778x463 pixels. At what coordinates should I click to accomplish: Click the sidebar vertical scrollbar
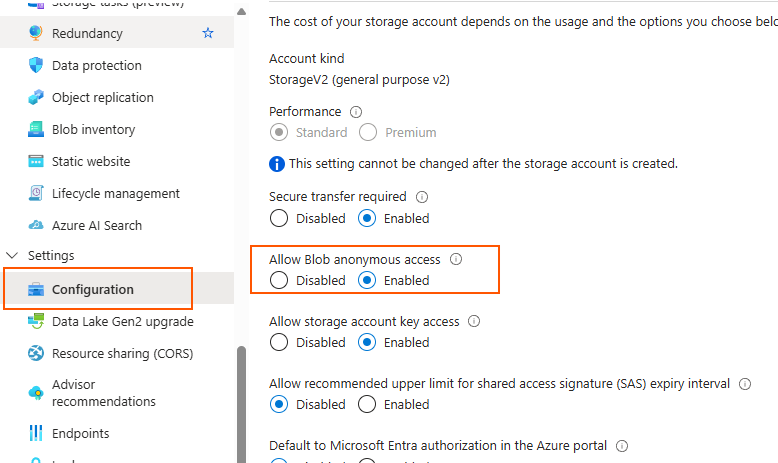241,400
